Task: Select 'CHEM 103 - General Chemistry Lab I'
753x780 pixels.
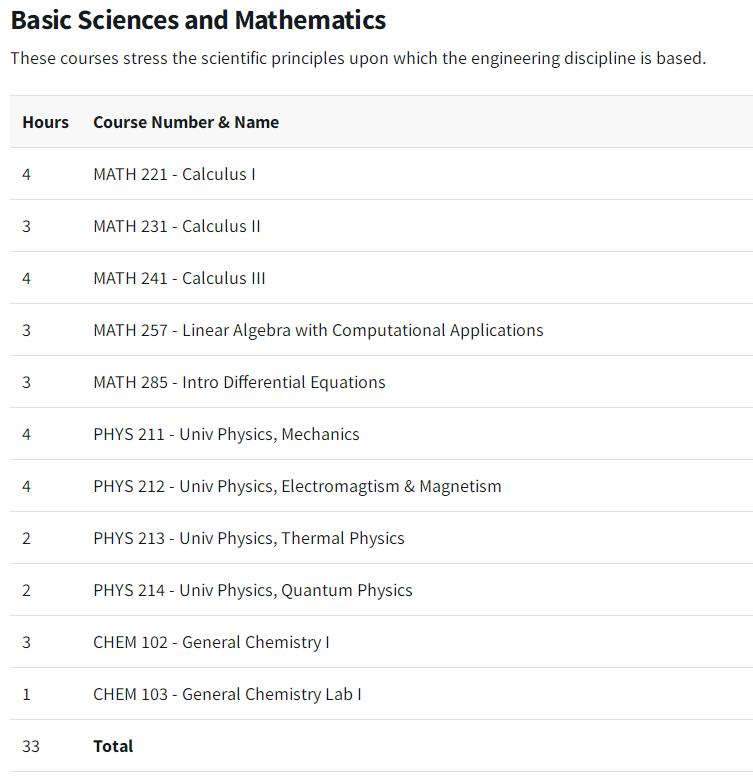Action: pyautogui.click(x=227, y=694)
